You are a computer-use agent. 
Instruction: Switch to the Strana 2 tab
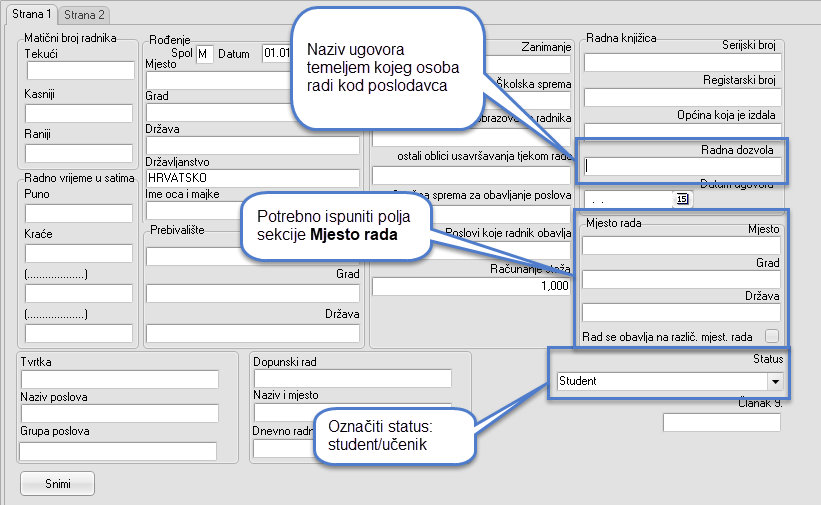[84, 15]
